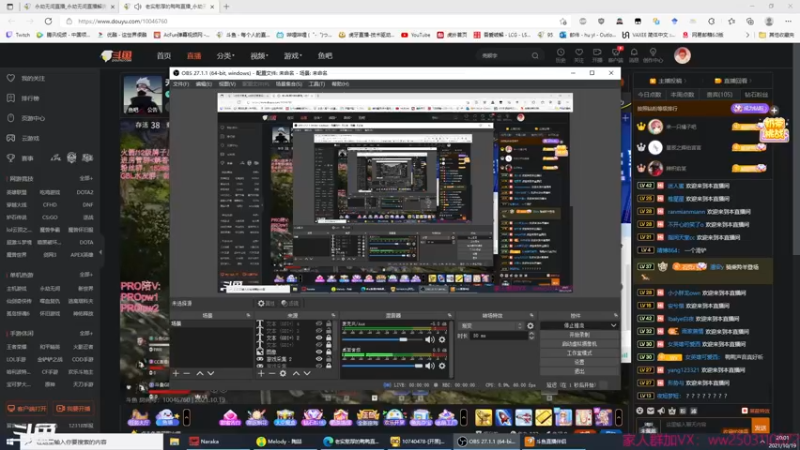Screen dimensions: 800x450
Task: Open Douyu 游戏 dropdown in navigation
Action: 293,56
